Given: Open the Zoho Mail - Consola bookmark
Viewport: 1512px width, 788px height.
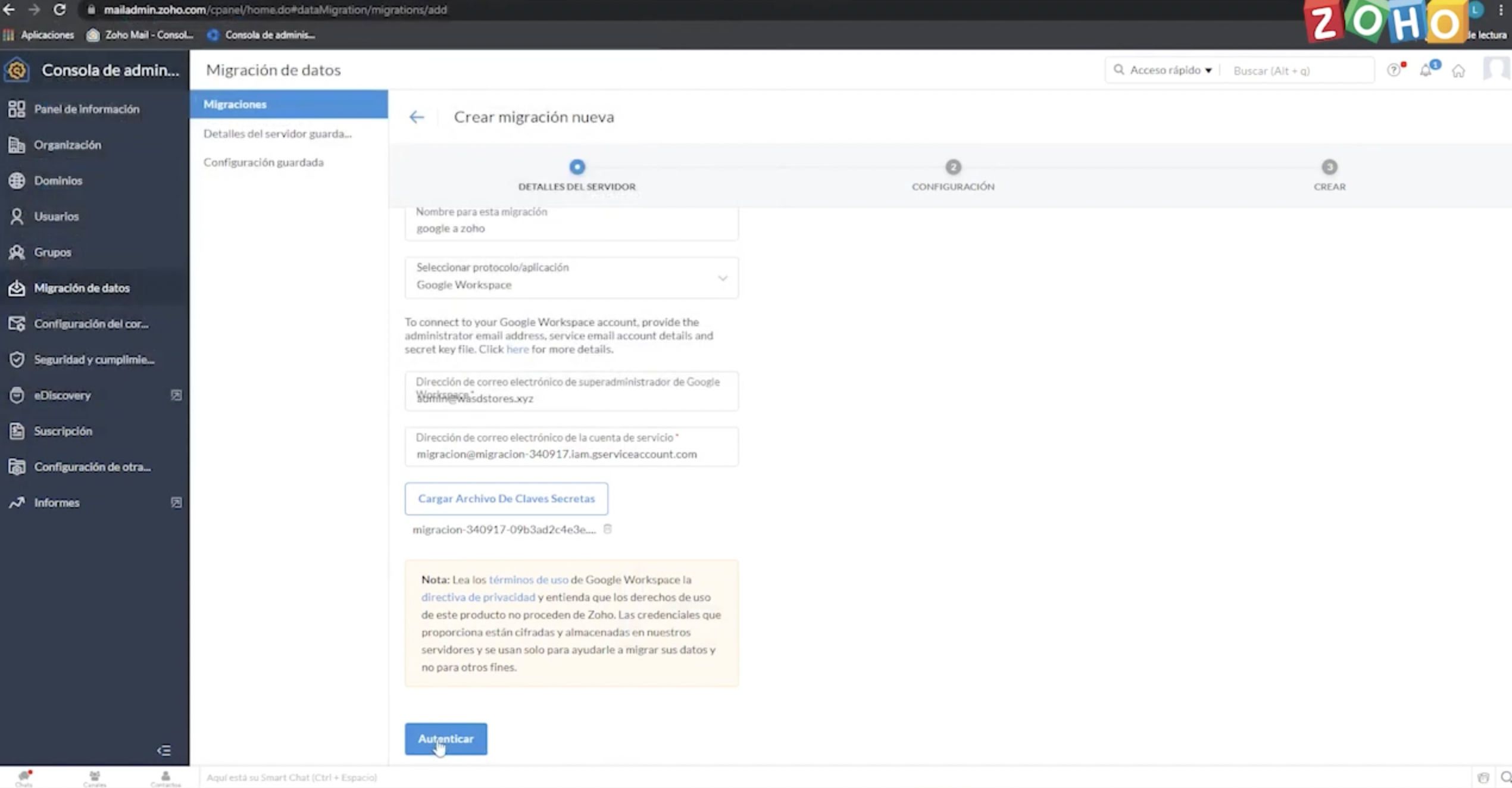Looking at the screenshot, I should click(x=140, y=35).
